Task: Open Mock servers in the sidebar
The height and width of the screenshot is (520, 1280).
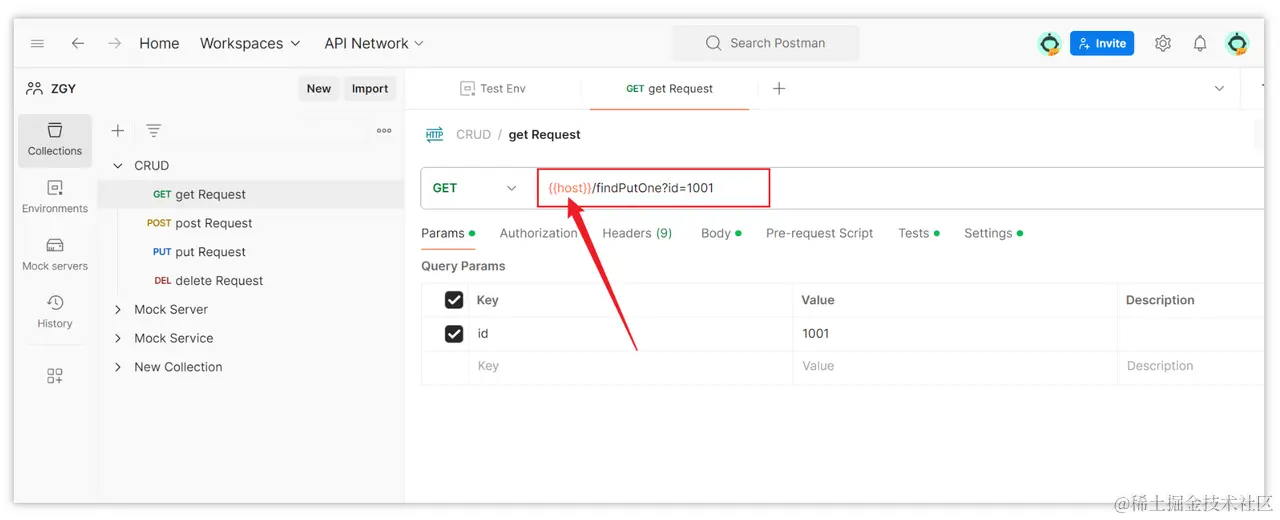Action: tap(55, 255)
